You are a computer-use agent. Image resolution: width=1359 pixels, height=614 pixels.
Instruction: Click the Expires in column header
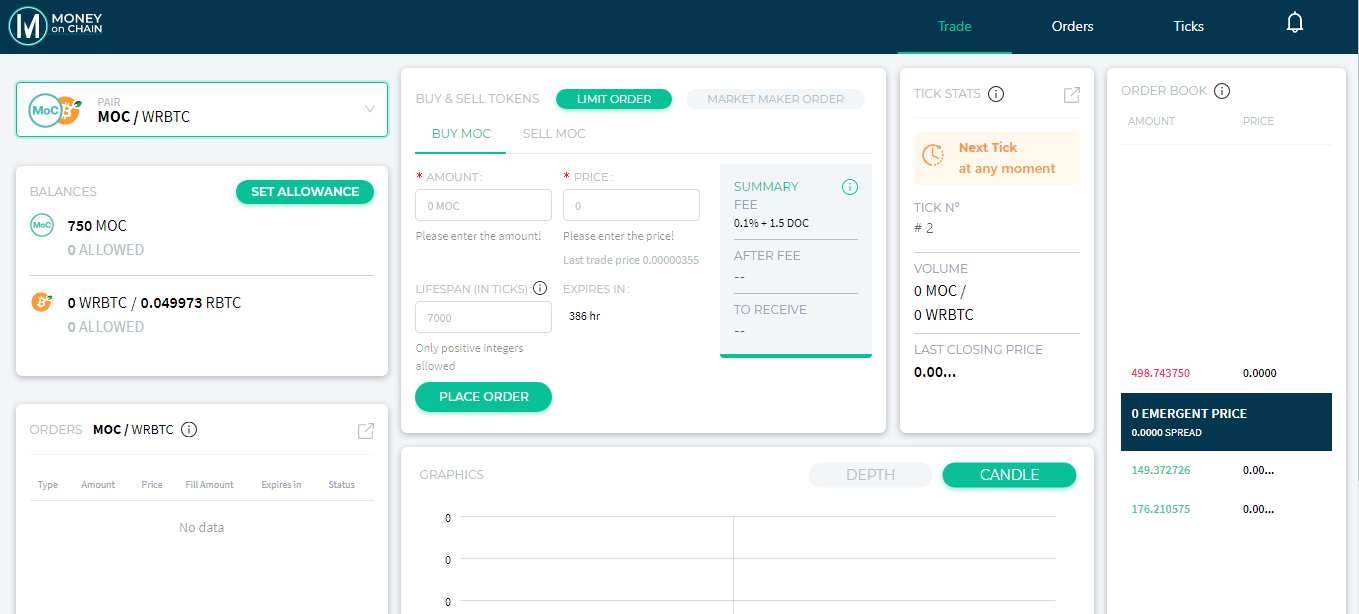pyautogui.click(x=281, y=485)
